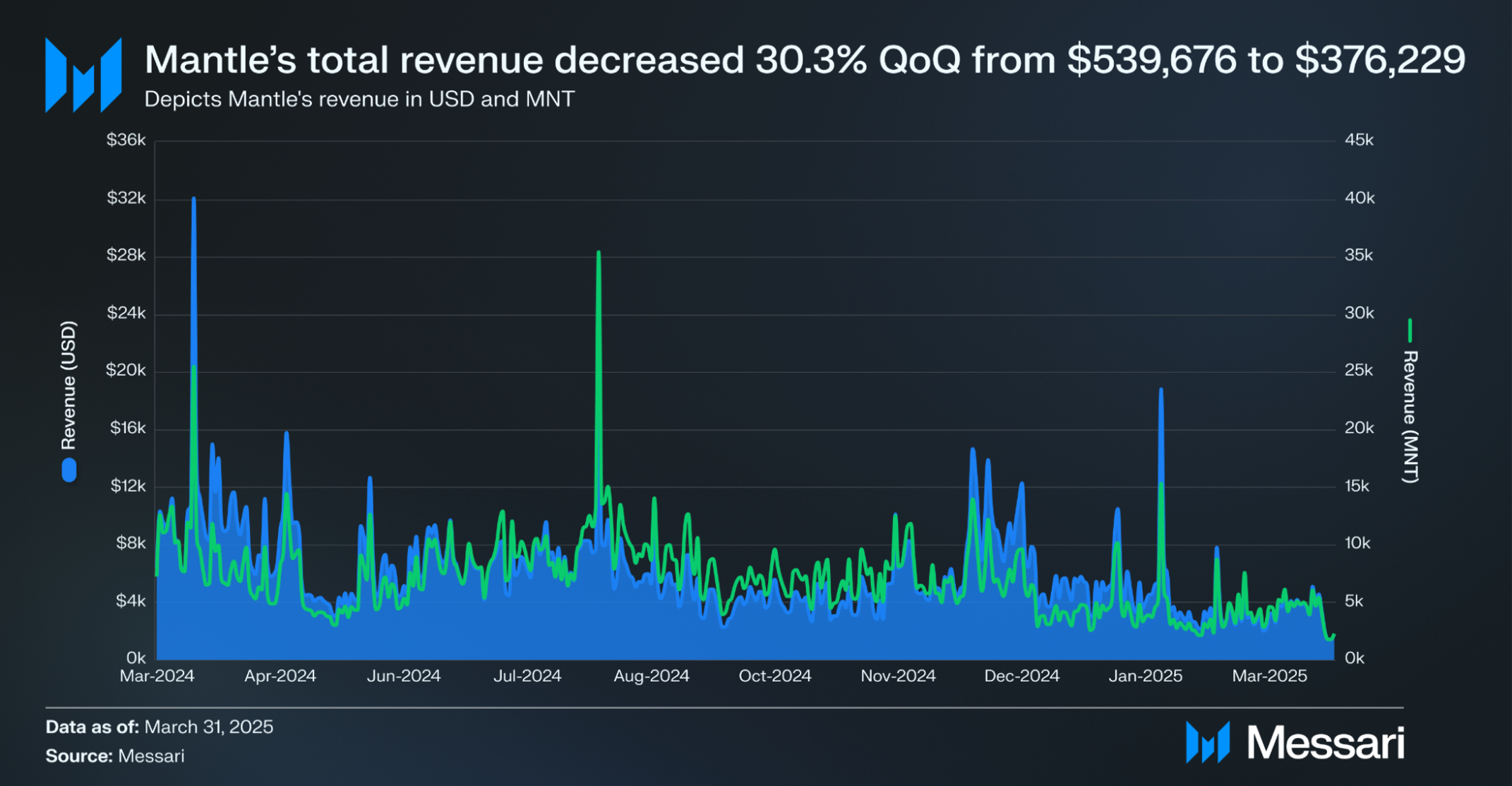Click the Messari logo icon beside the bottom wordmark

click(x=1208, y=742)
